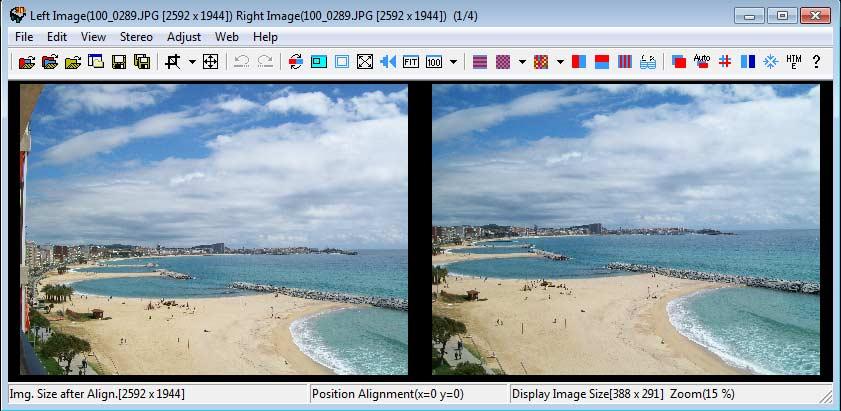This screenshot has height=411, width=841.
Task: Click the HTML maker toolbar icon
Action: point(794,62)
